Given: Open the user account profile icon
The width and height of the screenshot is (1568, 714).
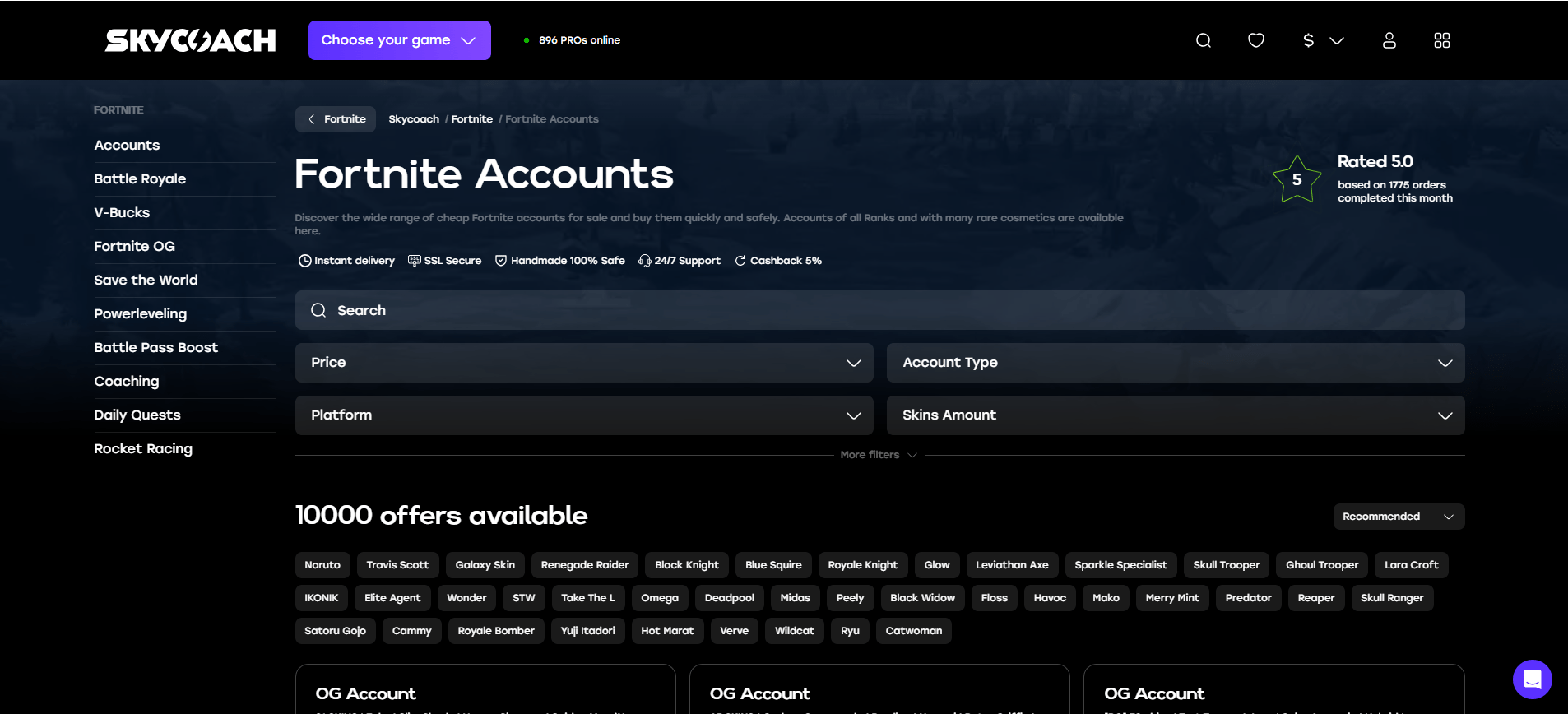Looking at the screenshot, I should click(1389, 40).
